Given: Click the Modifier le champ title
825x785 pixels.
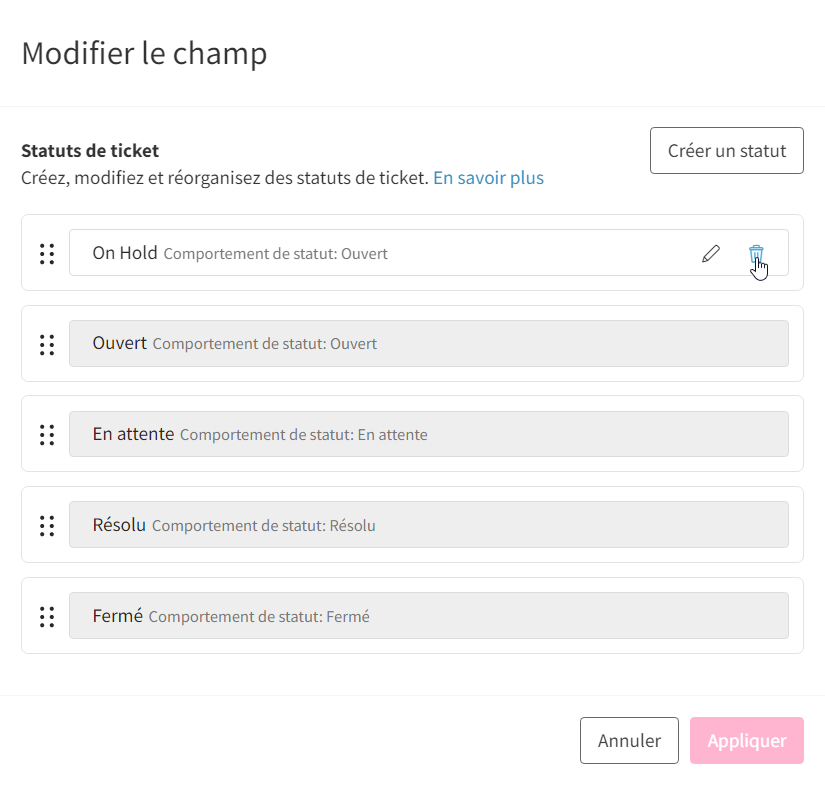Looking at the screenshot, I should (144, 54).
